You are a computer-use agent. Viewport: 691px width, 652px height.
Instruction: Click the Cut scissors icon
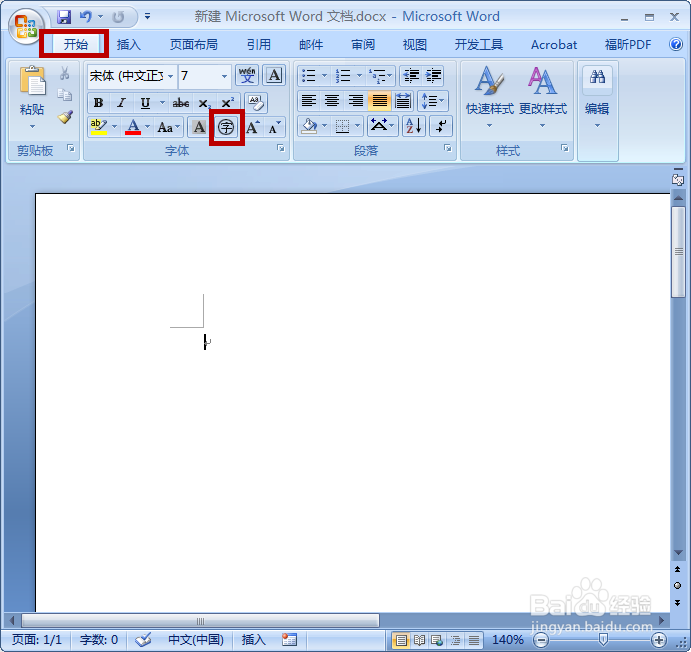[x=65, y=73]
